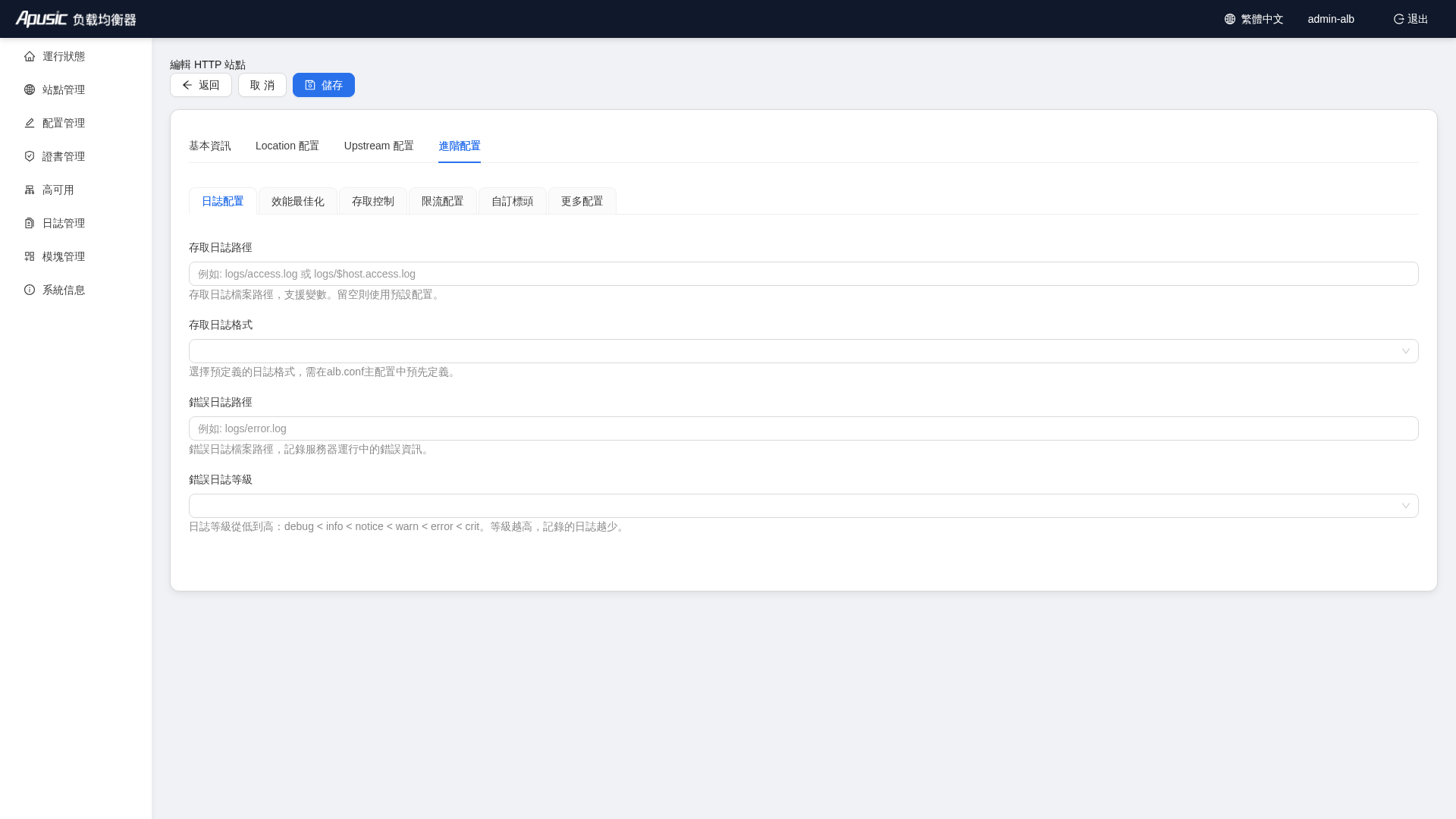This screenshot has height=819, width=1456.
Task: Click the cluster icon beside 高可用
Action: click(30, 190)
